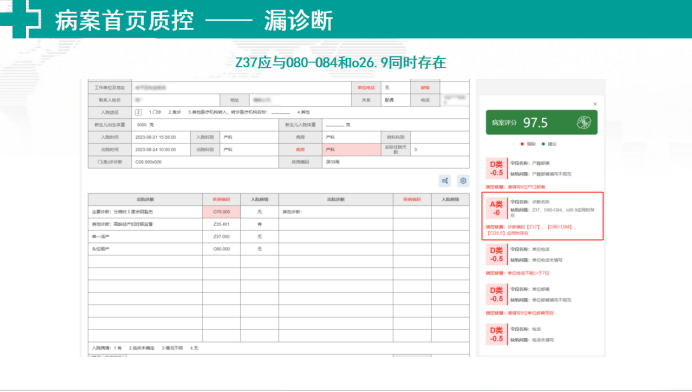Viewport: 692px width, 392px height.
Task: Click the highlighted O70.000 disease code cell
Action: coord(222,212)
